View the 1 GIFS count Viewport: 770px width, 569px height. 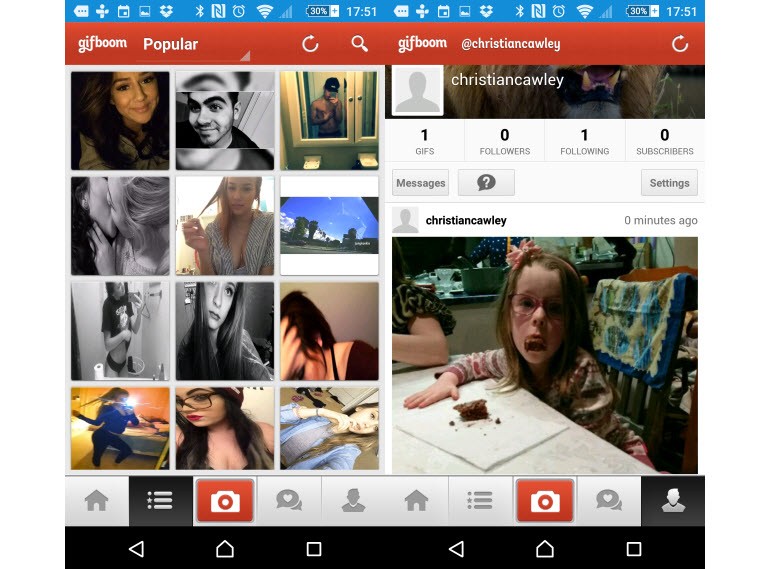click(x=424, y=141)
